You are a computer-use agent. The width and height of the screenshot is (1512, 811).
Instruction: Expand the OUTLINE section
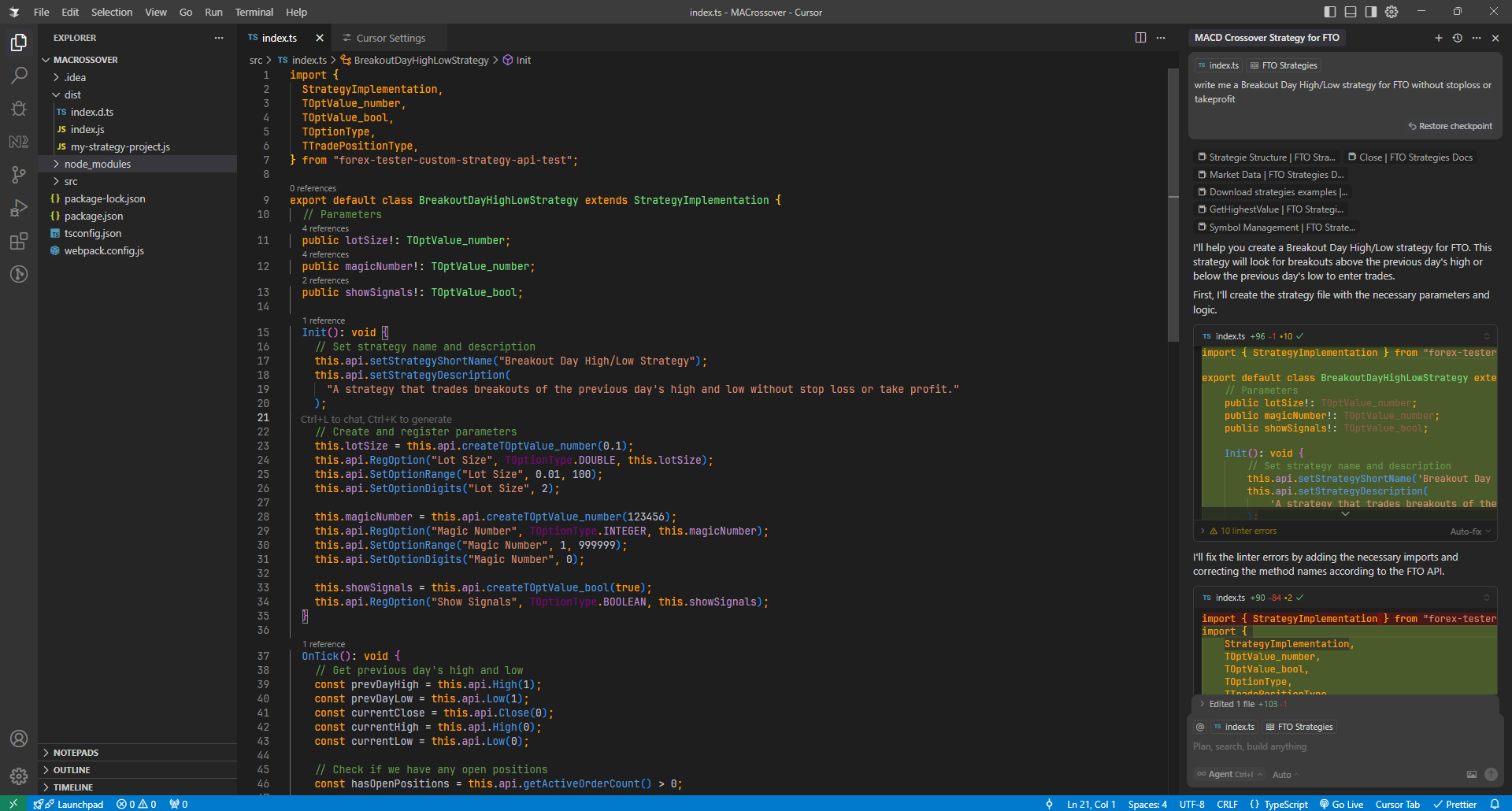click(72, 770)
